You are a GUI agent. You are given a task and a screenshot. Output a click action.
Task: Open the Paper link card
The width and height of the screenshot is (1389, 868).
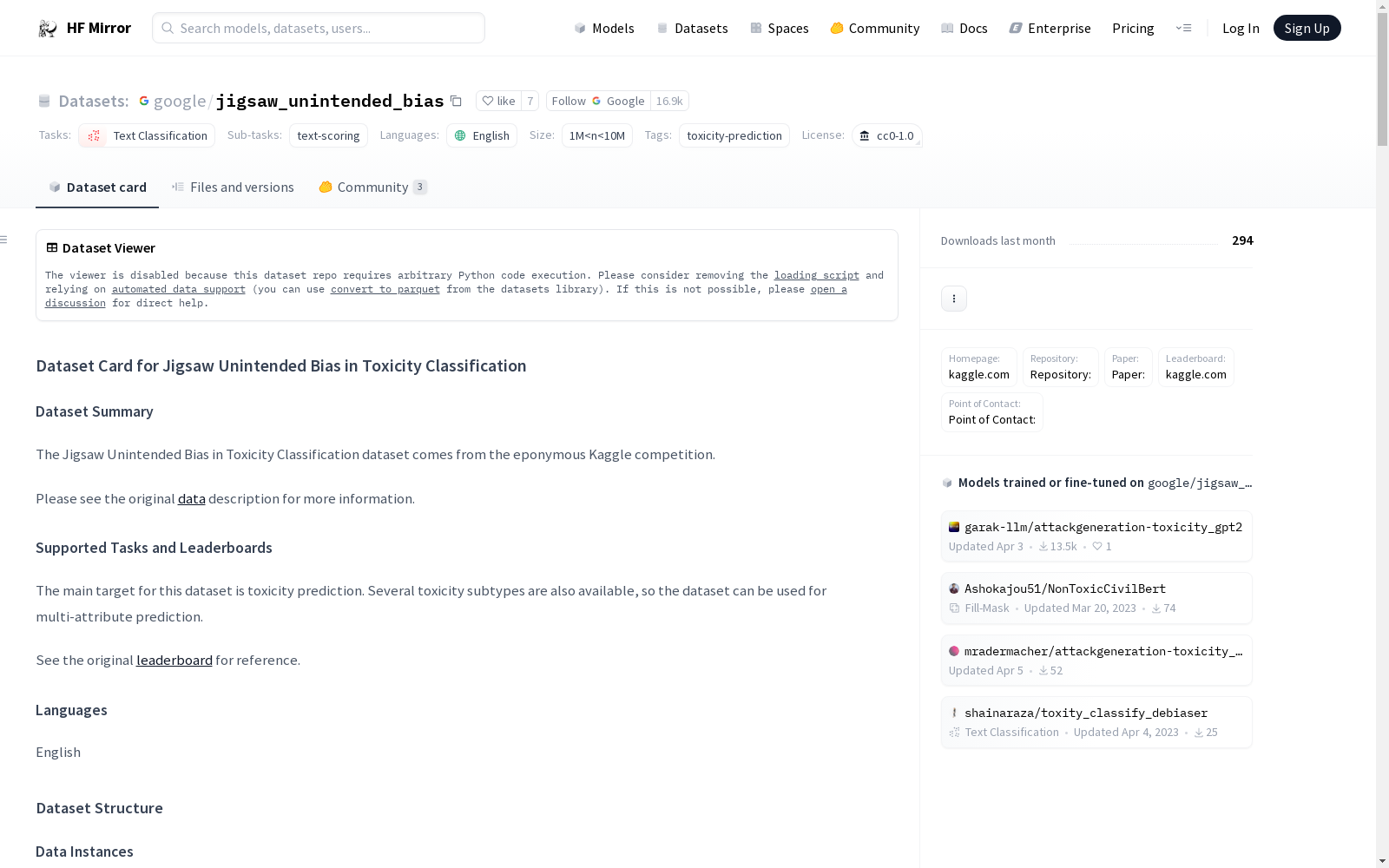pos(1129,367)
